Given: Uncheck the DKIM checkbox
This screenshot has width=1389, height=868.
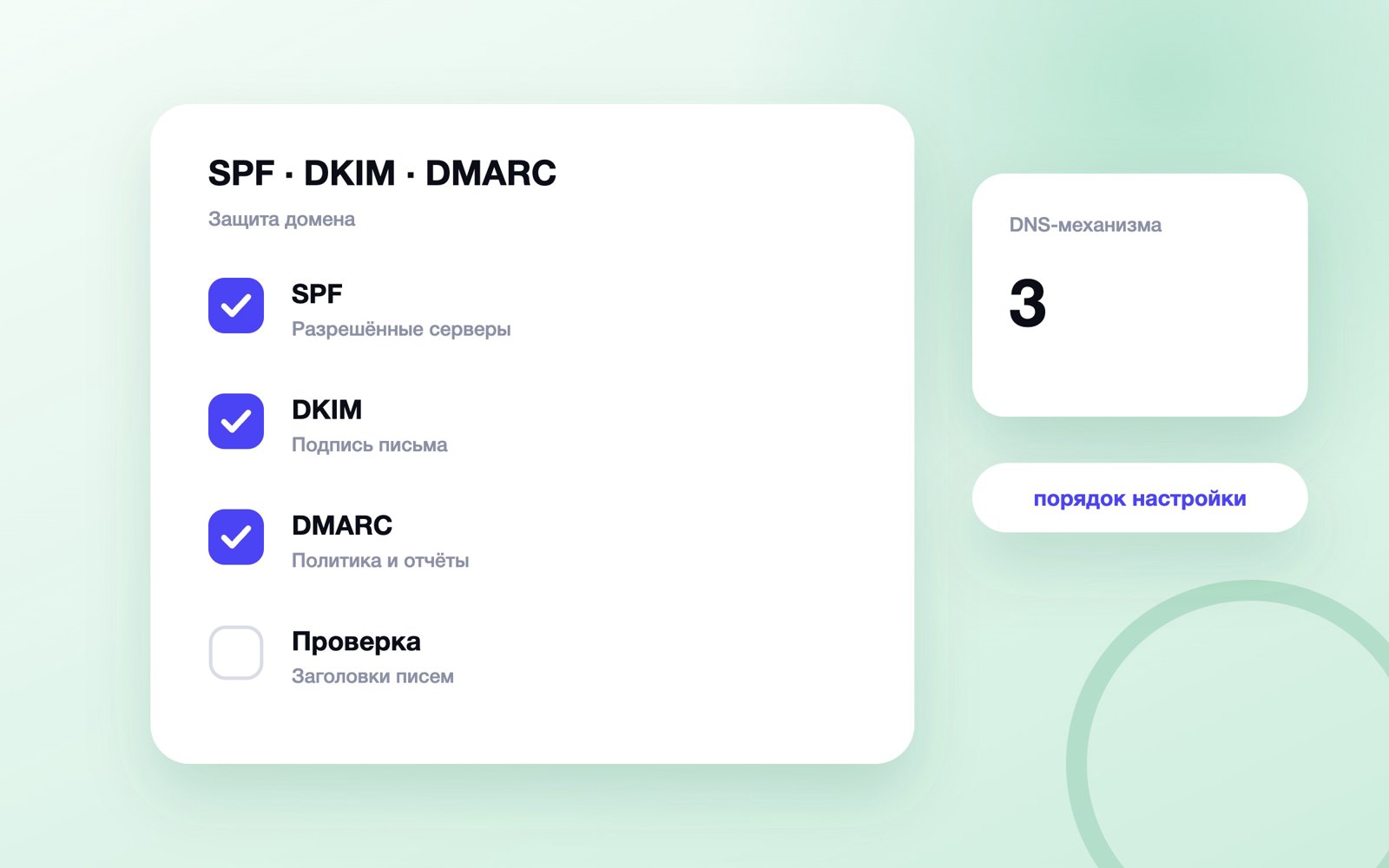Looking at the screenshot, I should tap(236, 421).
